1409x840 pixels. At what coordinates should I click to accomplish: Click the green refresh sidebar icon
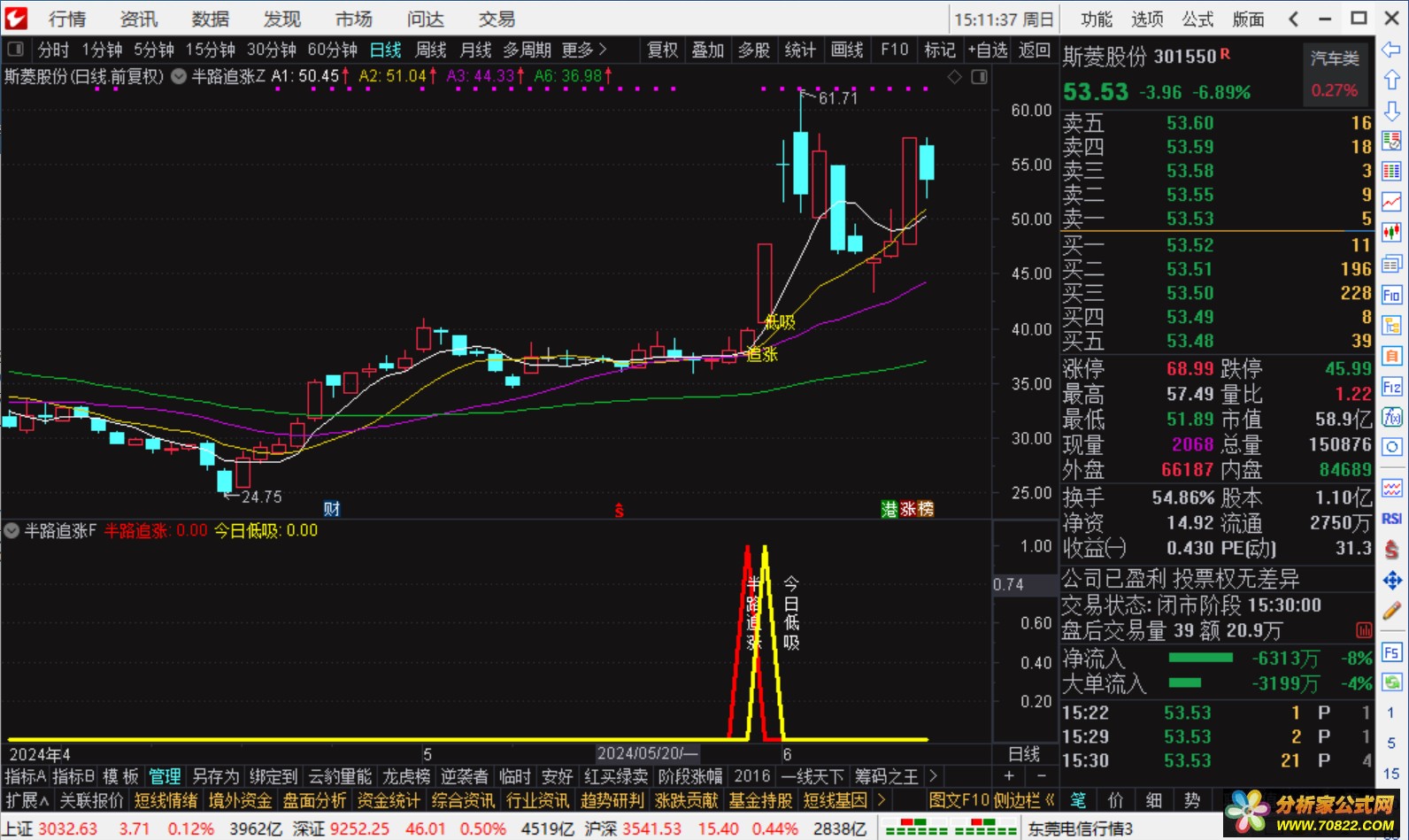(x=1391, y=682)
